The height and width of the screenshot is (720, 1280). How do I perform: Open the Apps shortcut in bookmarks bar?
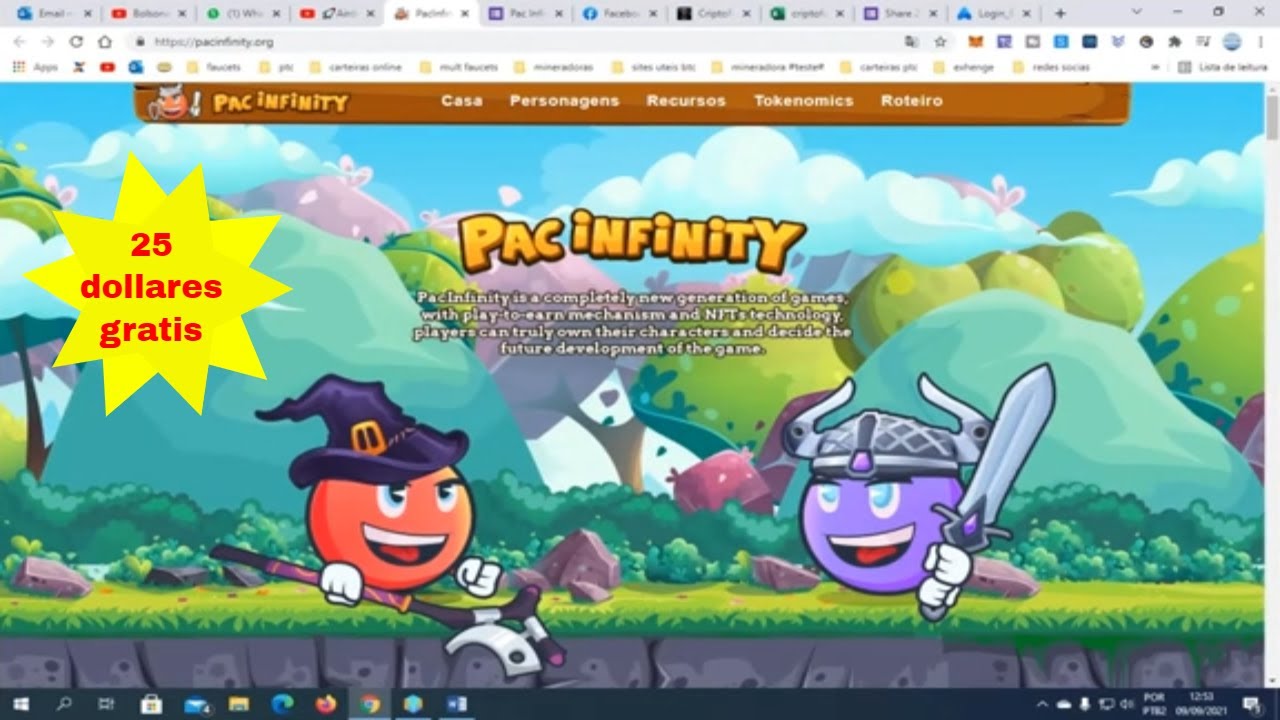(36, 67)
